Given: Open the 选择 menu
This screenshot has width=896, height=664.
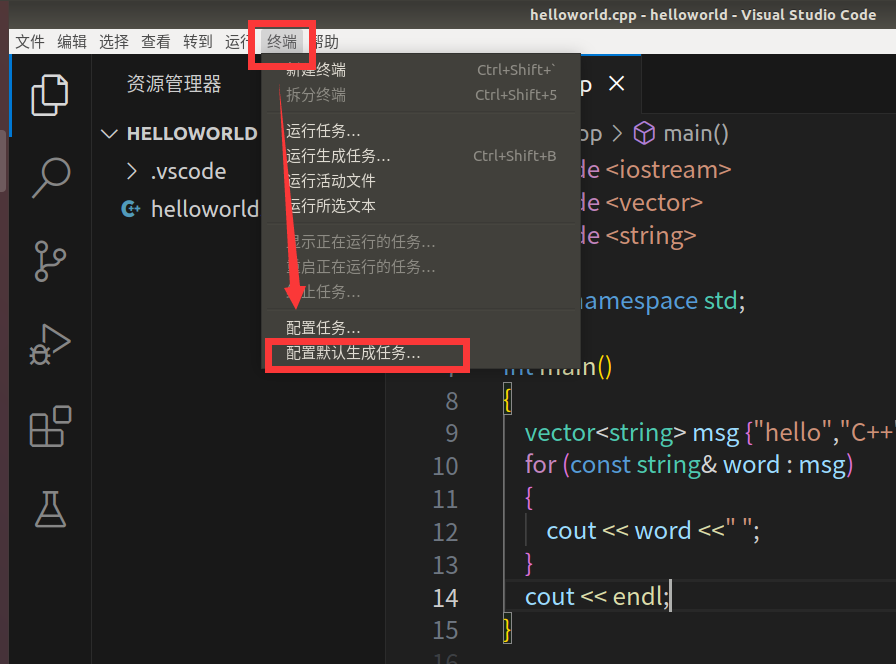Looking at the screenshot, I should coord(114,42).
